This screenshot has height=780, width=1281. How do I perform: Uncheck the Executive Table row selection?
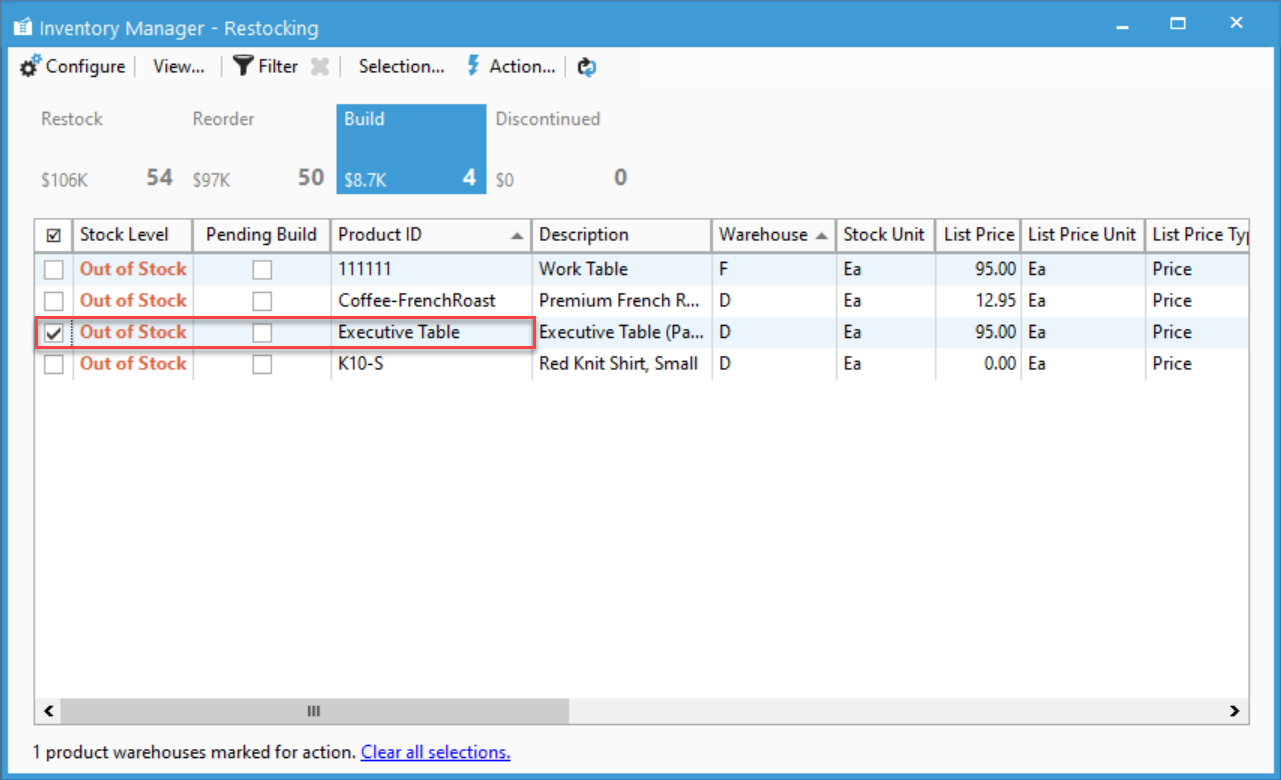[x=54, y=333]
